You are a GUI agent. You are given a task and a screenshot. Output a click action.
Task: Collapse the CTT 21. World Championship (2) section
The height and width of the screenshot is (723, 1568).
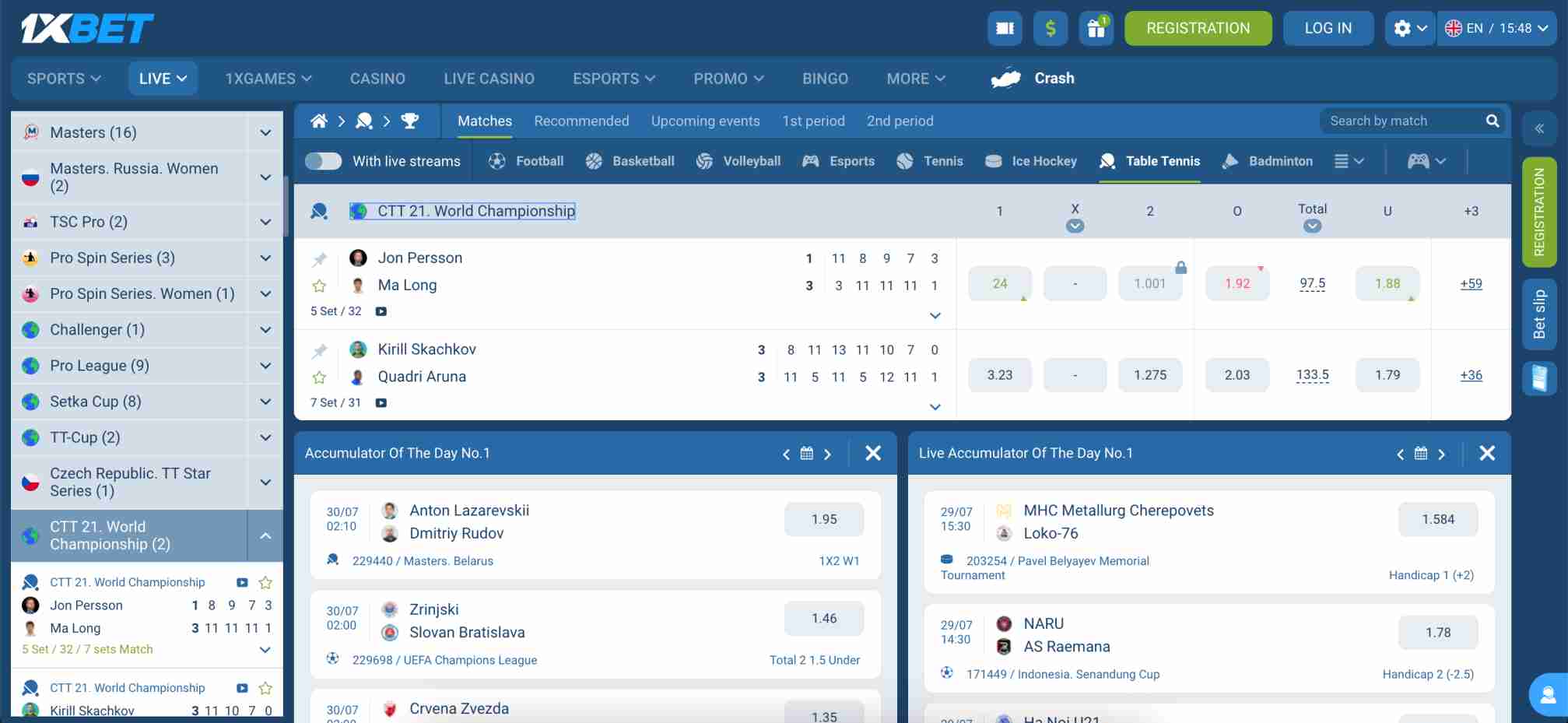pos(265,535)
